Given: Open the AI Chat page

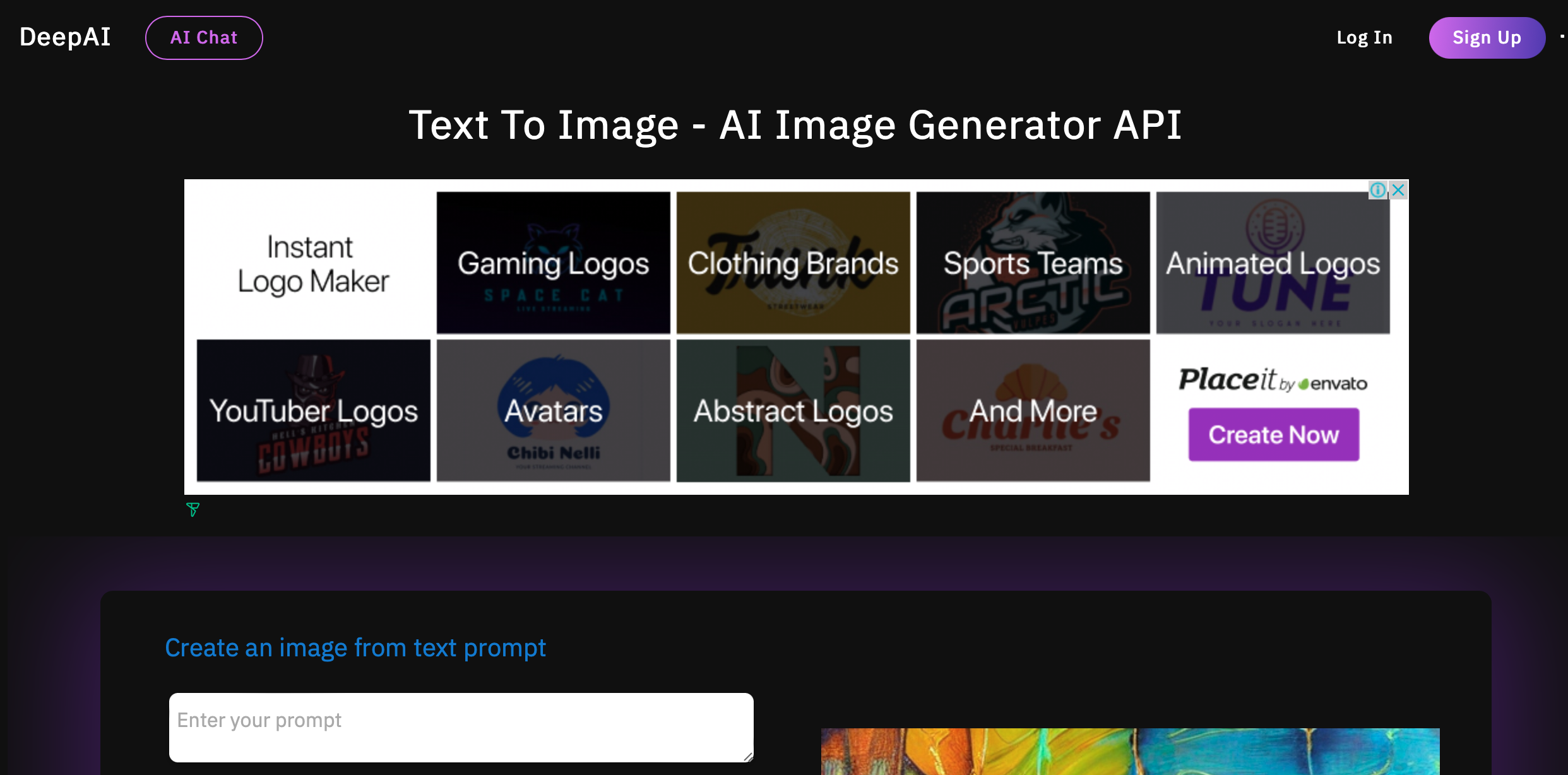Looking at the screenshot, I should pos(204,38).
